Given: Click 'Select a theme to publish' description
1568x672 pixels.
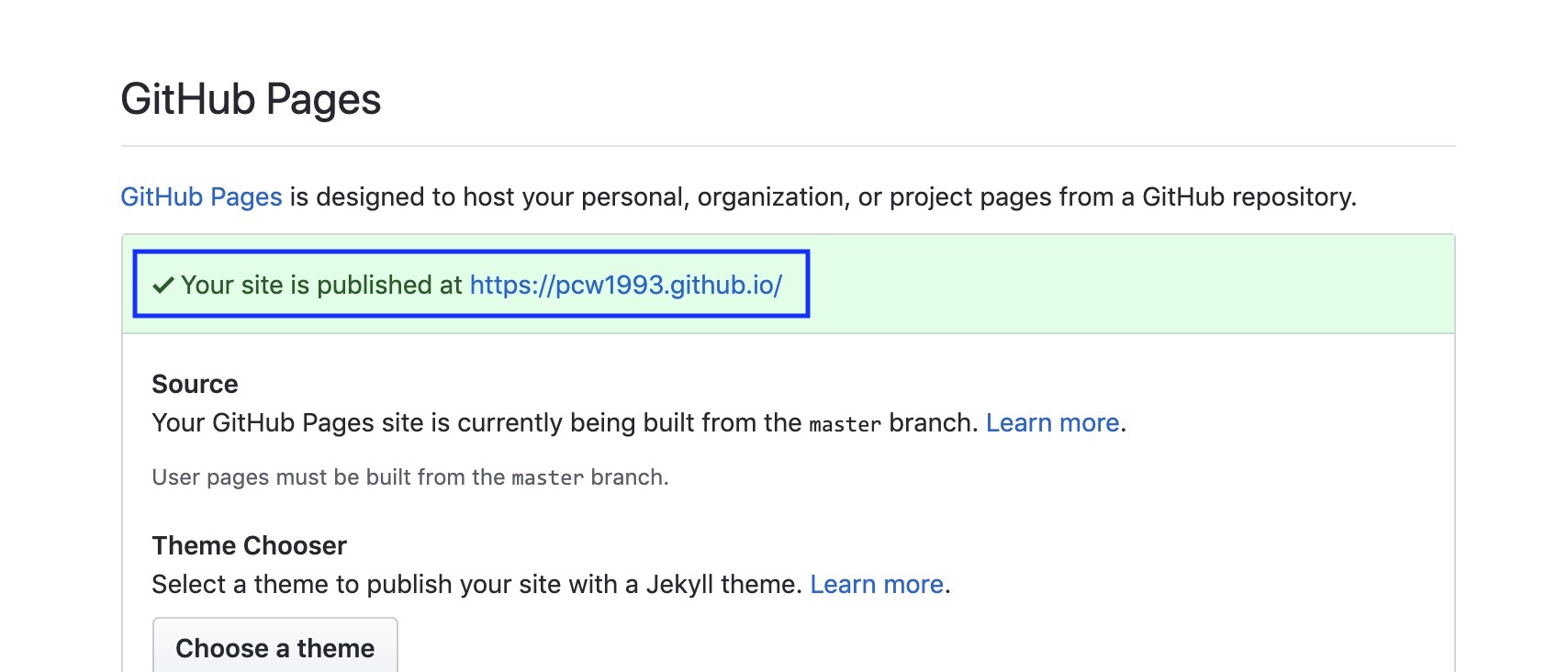Looking at the screenshot, I should (x=476, y=585).
